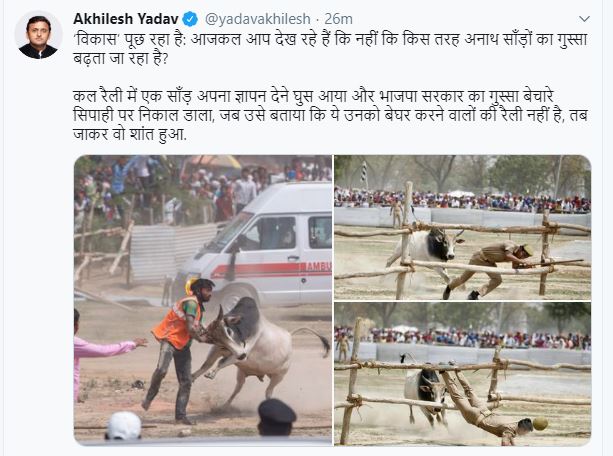Click the man in the orange vest photo

point(178,348)
